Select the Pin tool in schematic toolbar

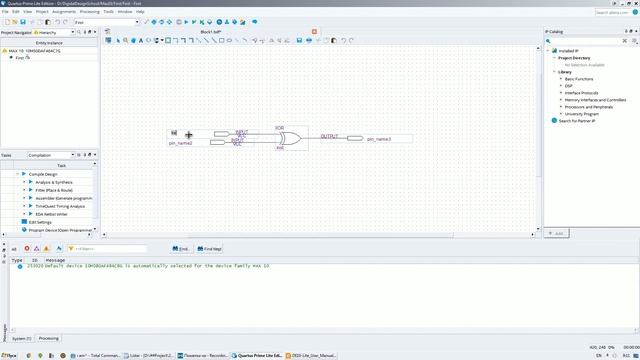point(157,40)
